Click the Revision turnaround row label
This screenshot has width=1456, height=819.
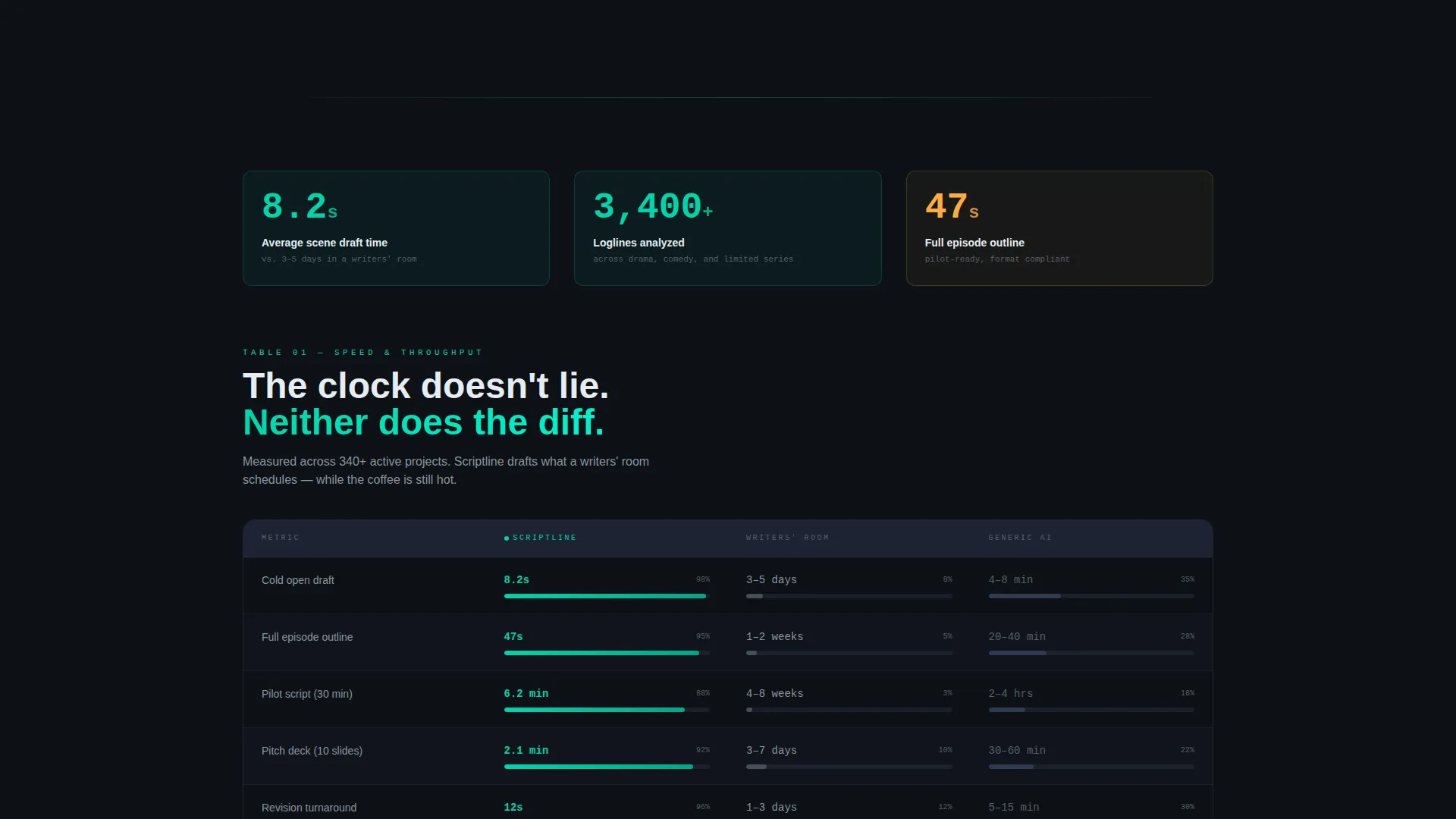309,808
